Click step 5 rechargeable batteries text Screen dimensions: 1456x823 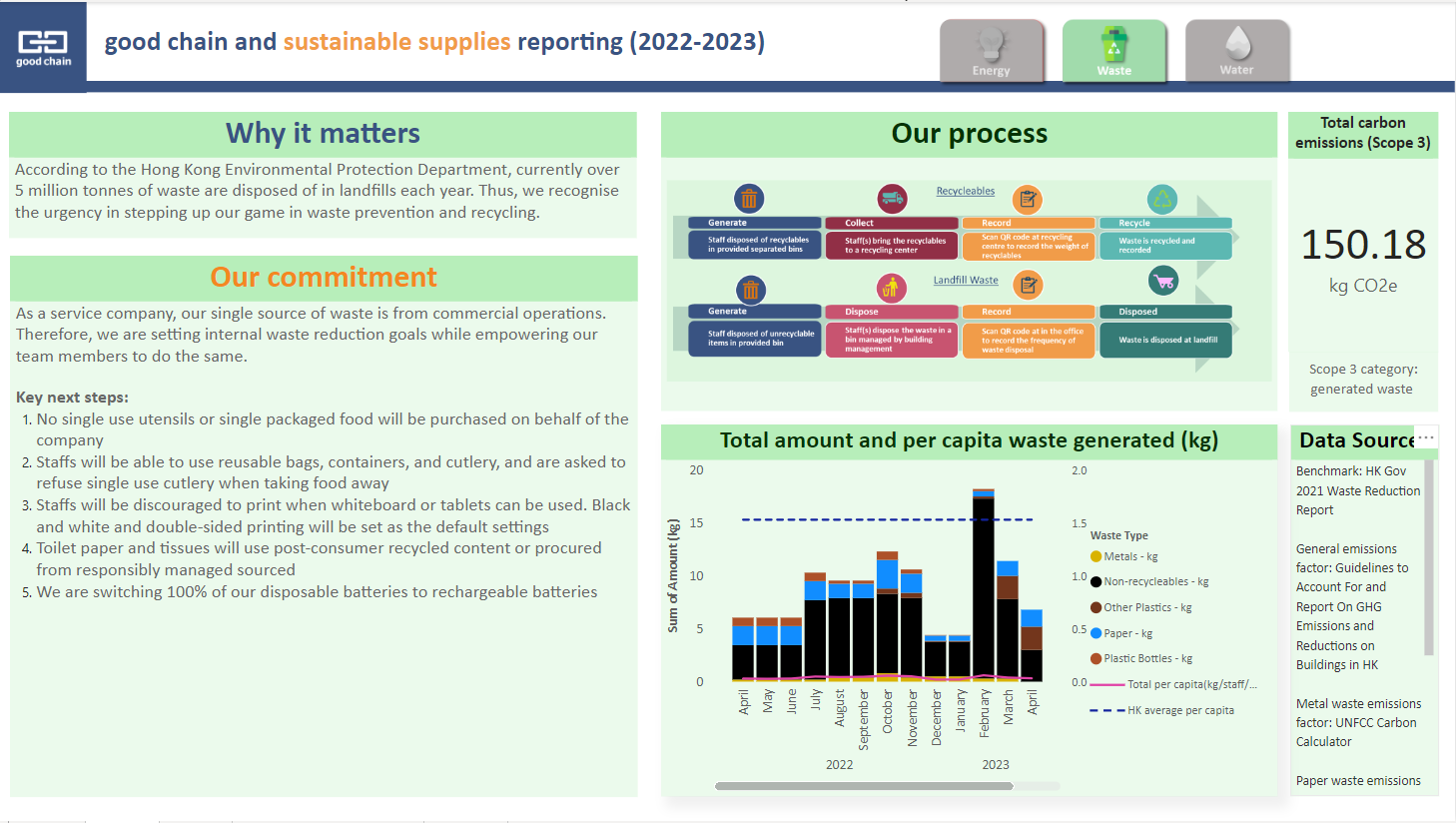click(x=317, y=591)
